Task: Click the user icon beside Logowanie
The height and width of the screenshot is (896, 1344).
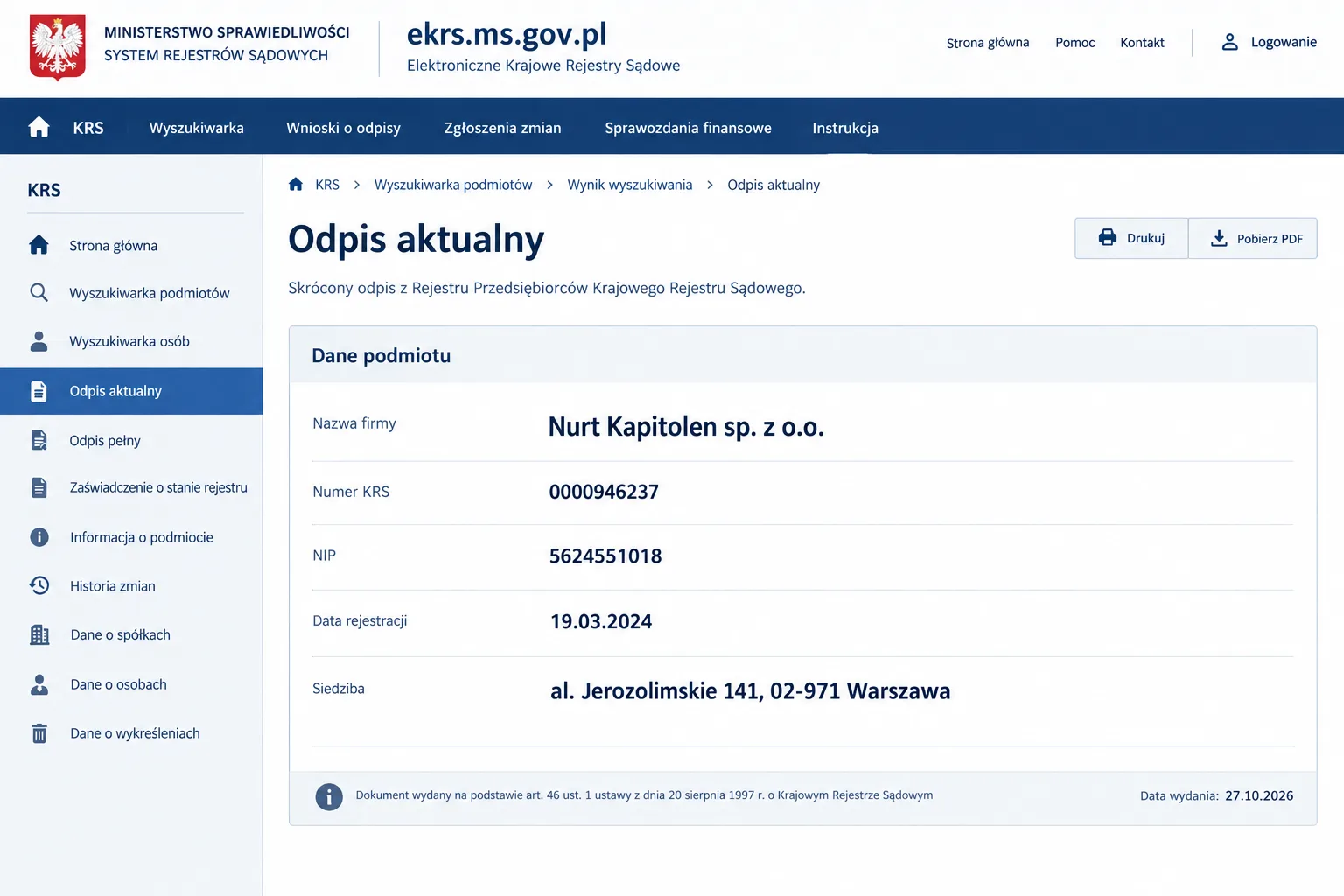Action: (1229, 42)
